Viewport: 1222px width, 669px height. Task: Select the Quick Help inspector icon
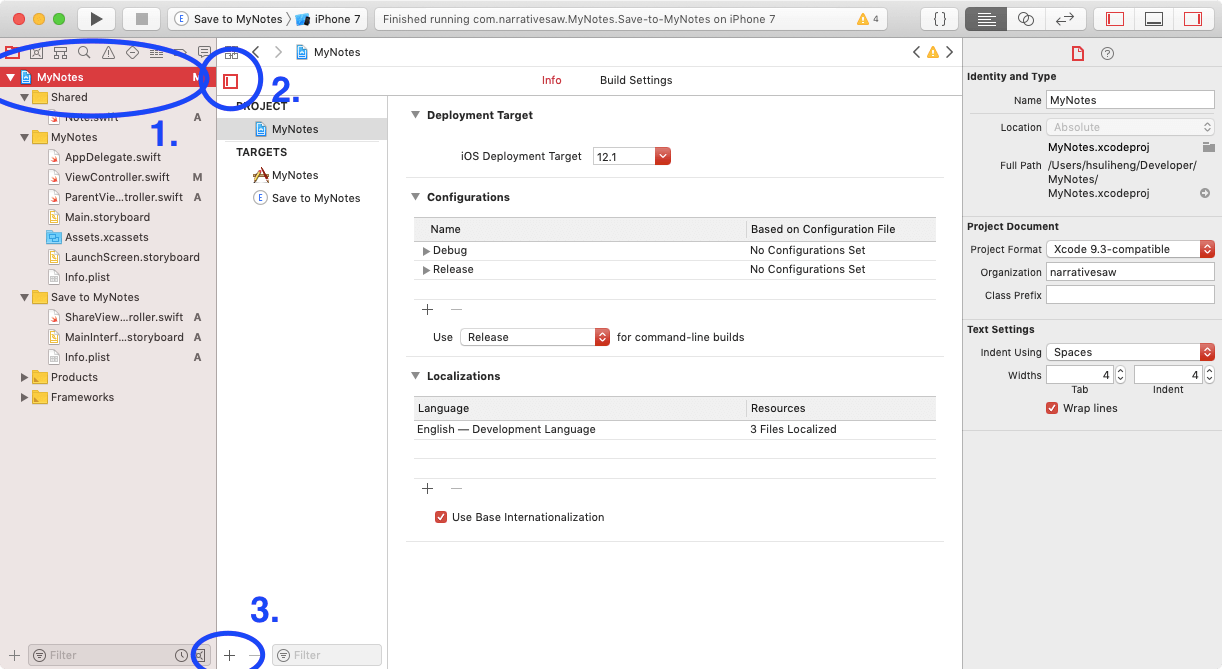[x=1107, y=54]
